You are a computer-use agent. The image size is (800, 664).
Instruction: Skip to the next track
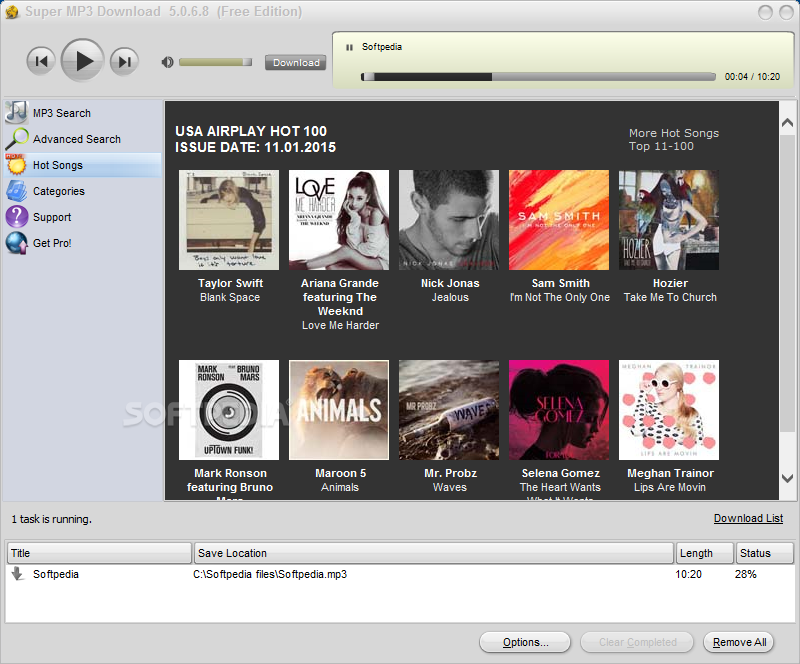[x=124, y=61]
